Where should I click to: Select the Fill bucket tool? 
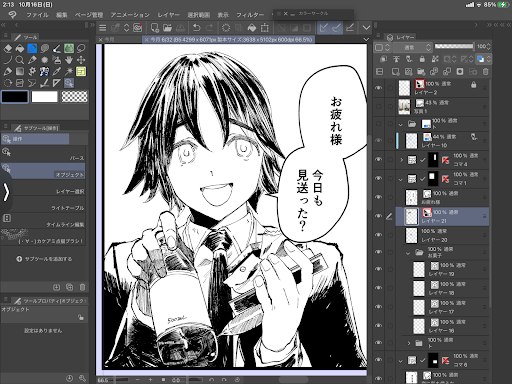20,49
